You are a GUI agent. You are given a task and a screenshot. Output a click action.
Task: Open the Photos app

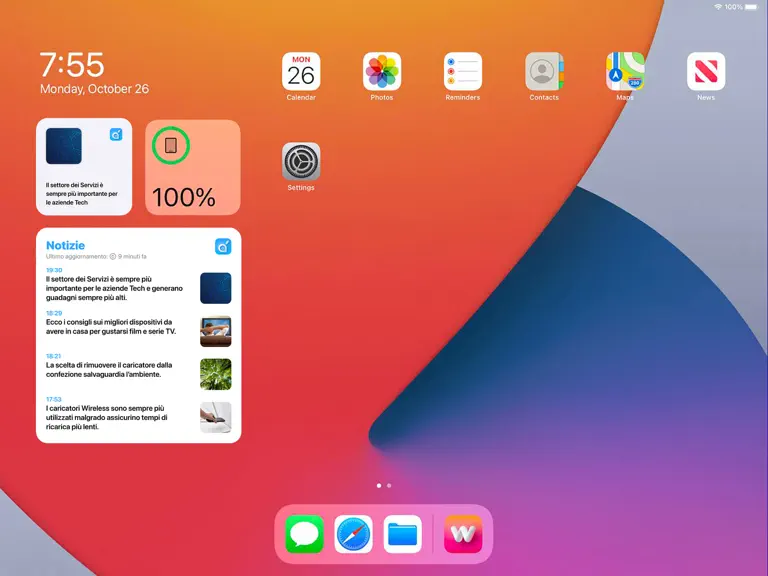click(x=382, y=72)
